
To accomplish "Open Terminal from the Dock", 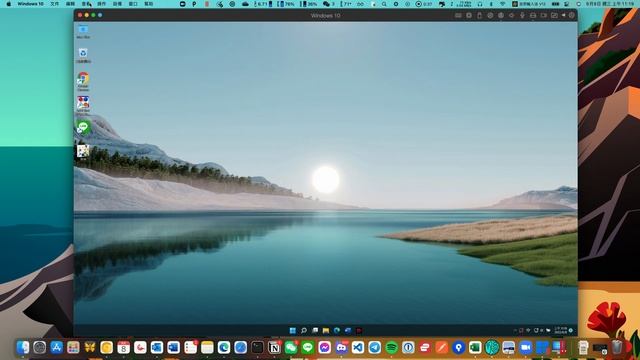I will click(257, 347).
